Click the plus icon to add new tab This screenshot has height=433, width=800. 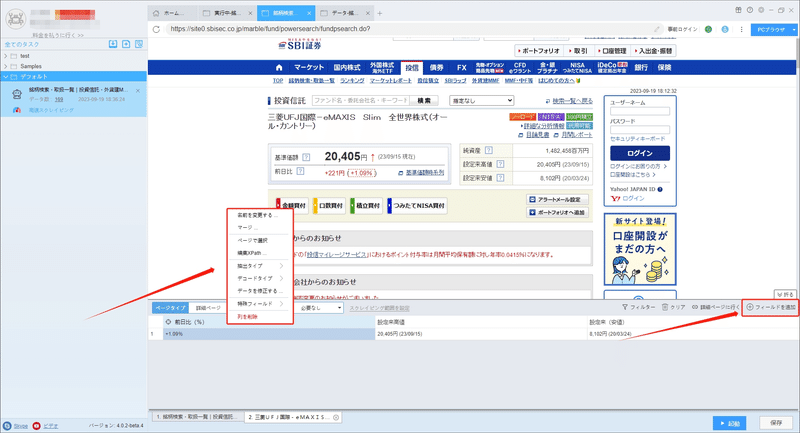pyautogui.click(x=380, y=13)
